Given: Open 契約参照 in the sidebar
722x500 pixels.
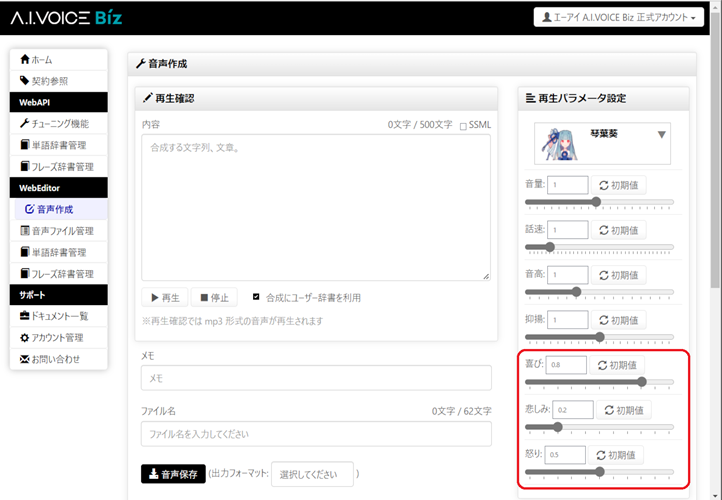Looking at the screenshot, I should (x=58, y=81).
